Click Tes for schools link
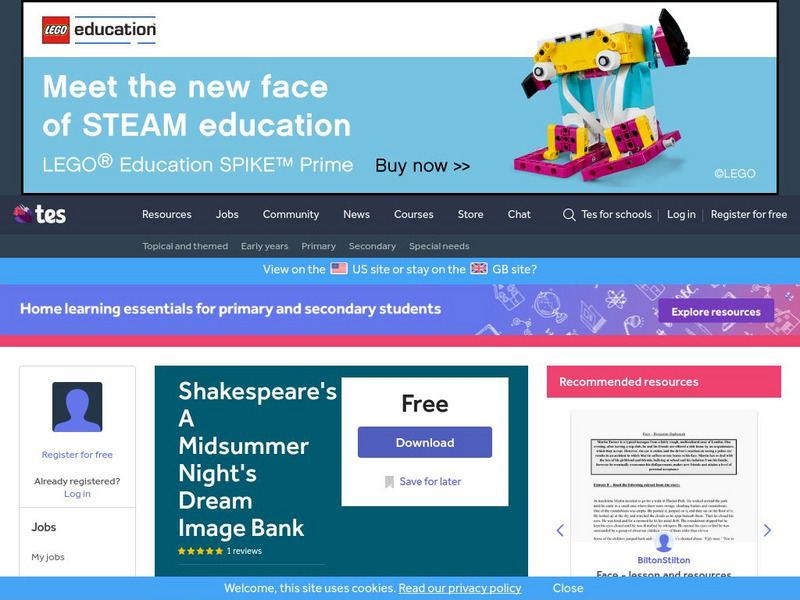Screen dimensions: 800x600 coord(616,214)
